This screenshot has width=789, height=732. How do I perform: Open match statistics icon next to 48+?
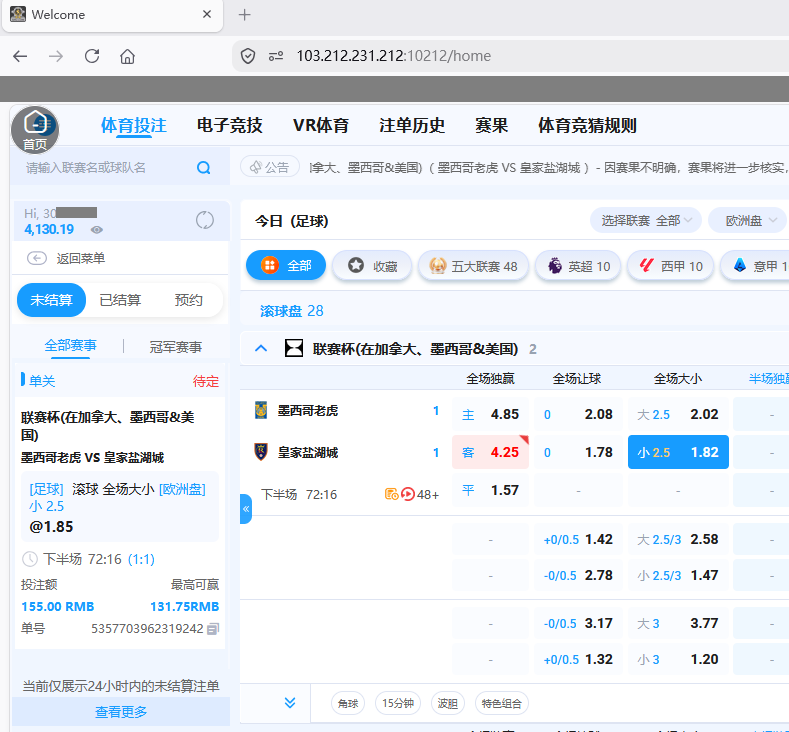point(391,494)
